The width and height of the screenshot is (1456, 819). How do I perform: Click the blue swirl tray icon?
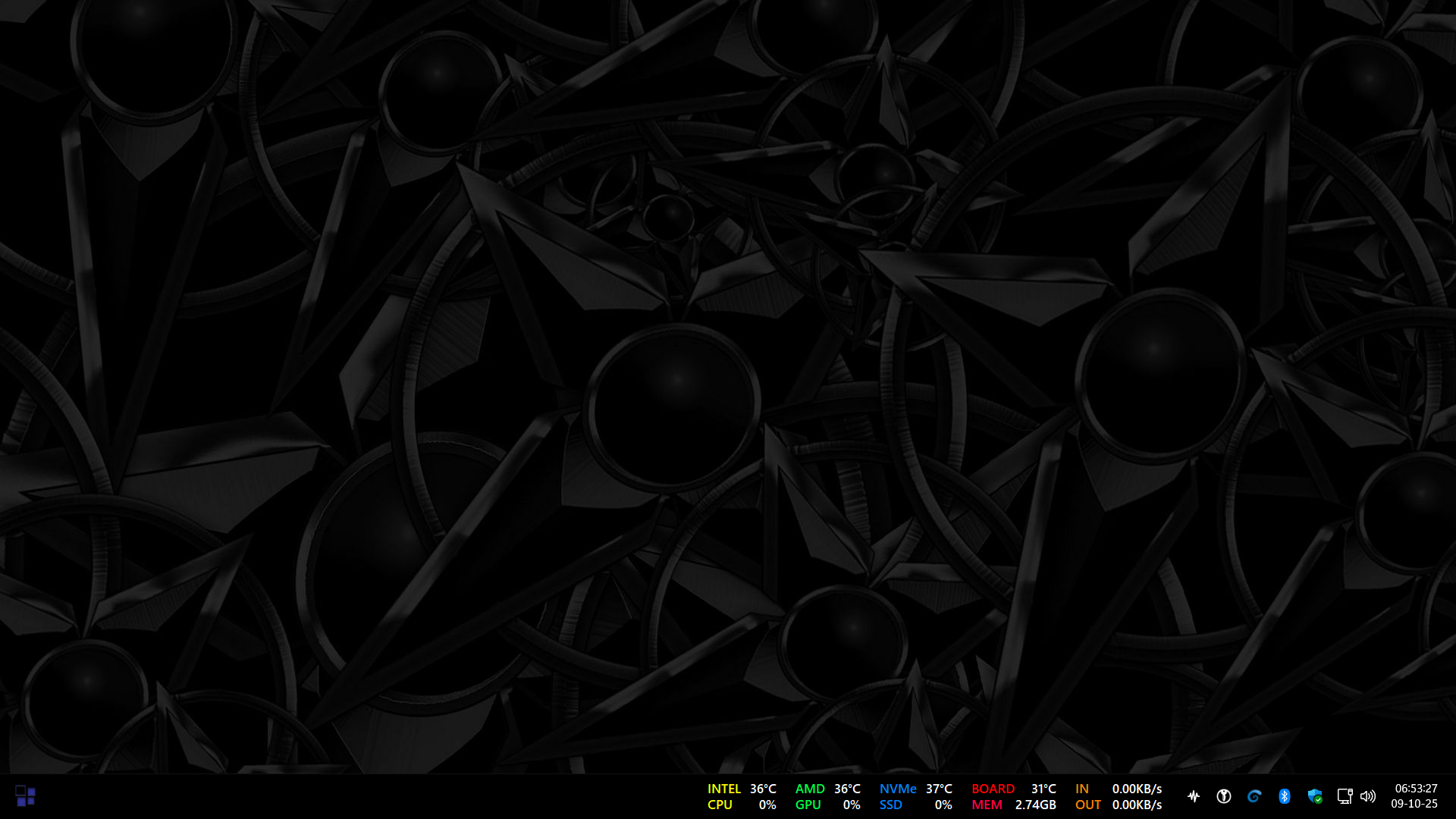1254,796
